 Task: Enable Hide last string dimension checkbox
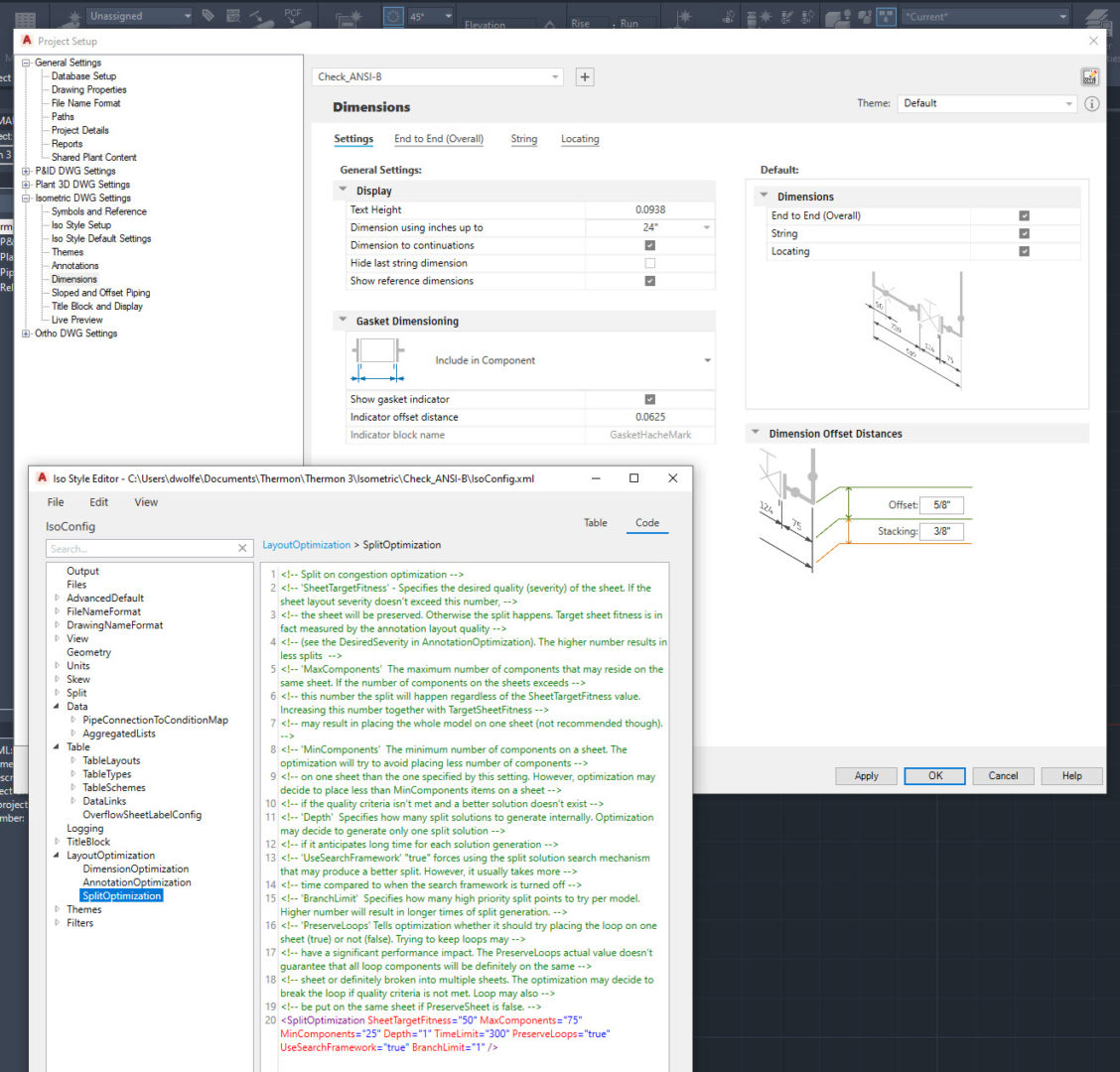click(649, 263)
